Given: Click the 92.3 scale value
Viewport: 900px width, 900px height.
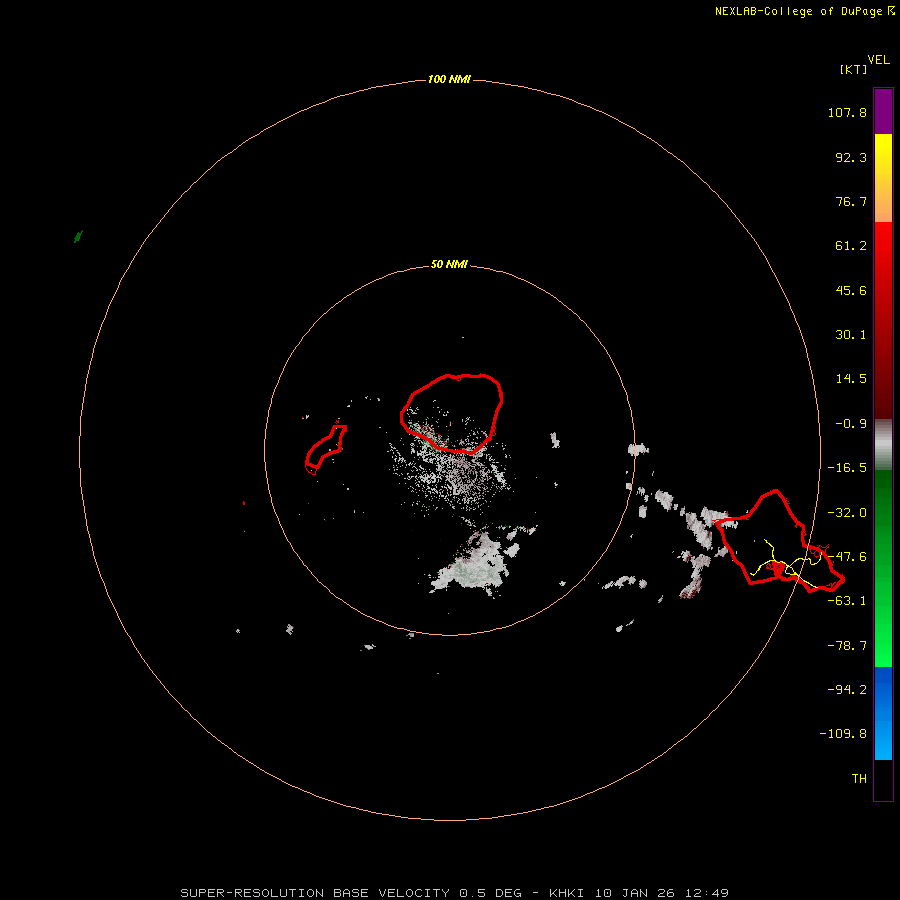Looking at the screenshot, I should (x=851, y=157).
